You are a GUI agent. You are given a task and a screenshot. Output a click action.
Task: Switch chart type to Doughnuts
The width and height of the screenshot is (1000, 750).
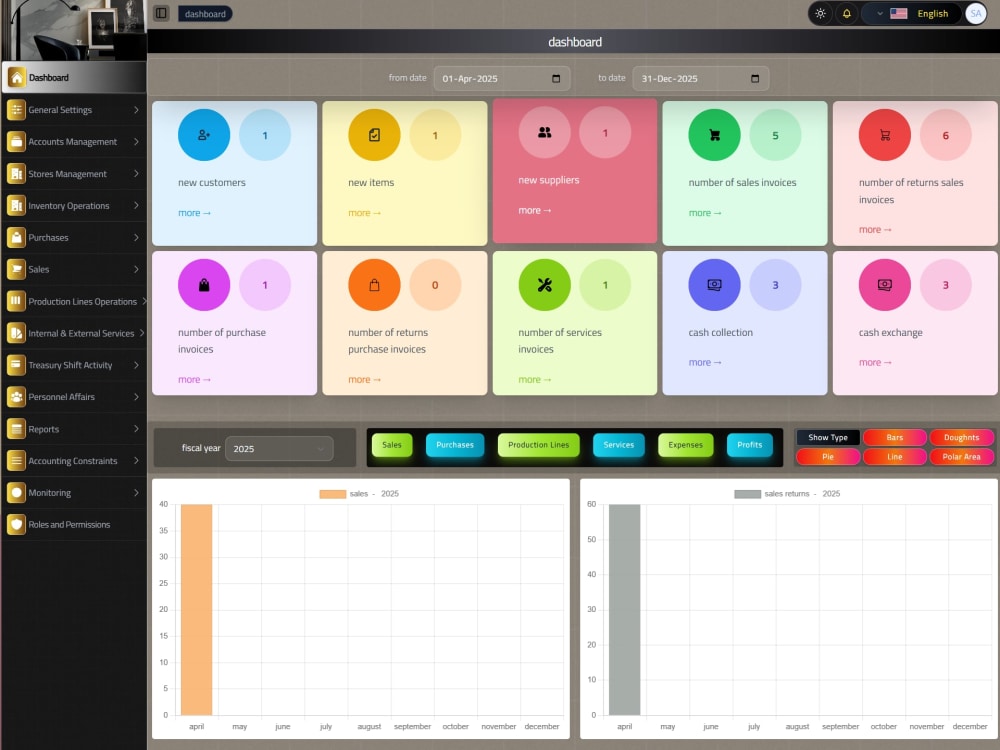click(961, 438)
